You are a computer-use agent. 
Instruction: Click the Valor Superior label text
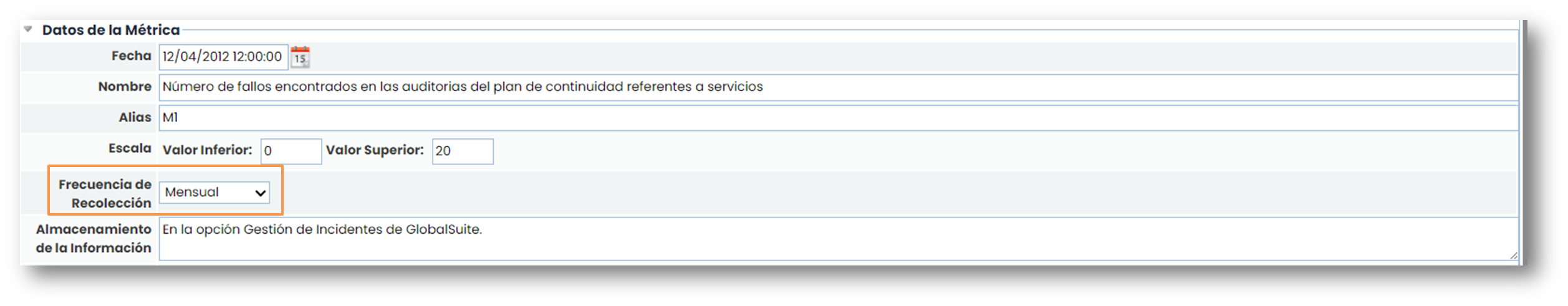(375, 150)
